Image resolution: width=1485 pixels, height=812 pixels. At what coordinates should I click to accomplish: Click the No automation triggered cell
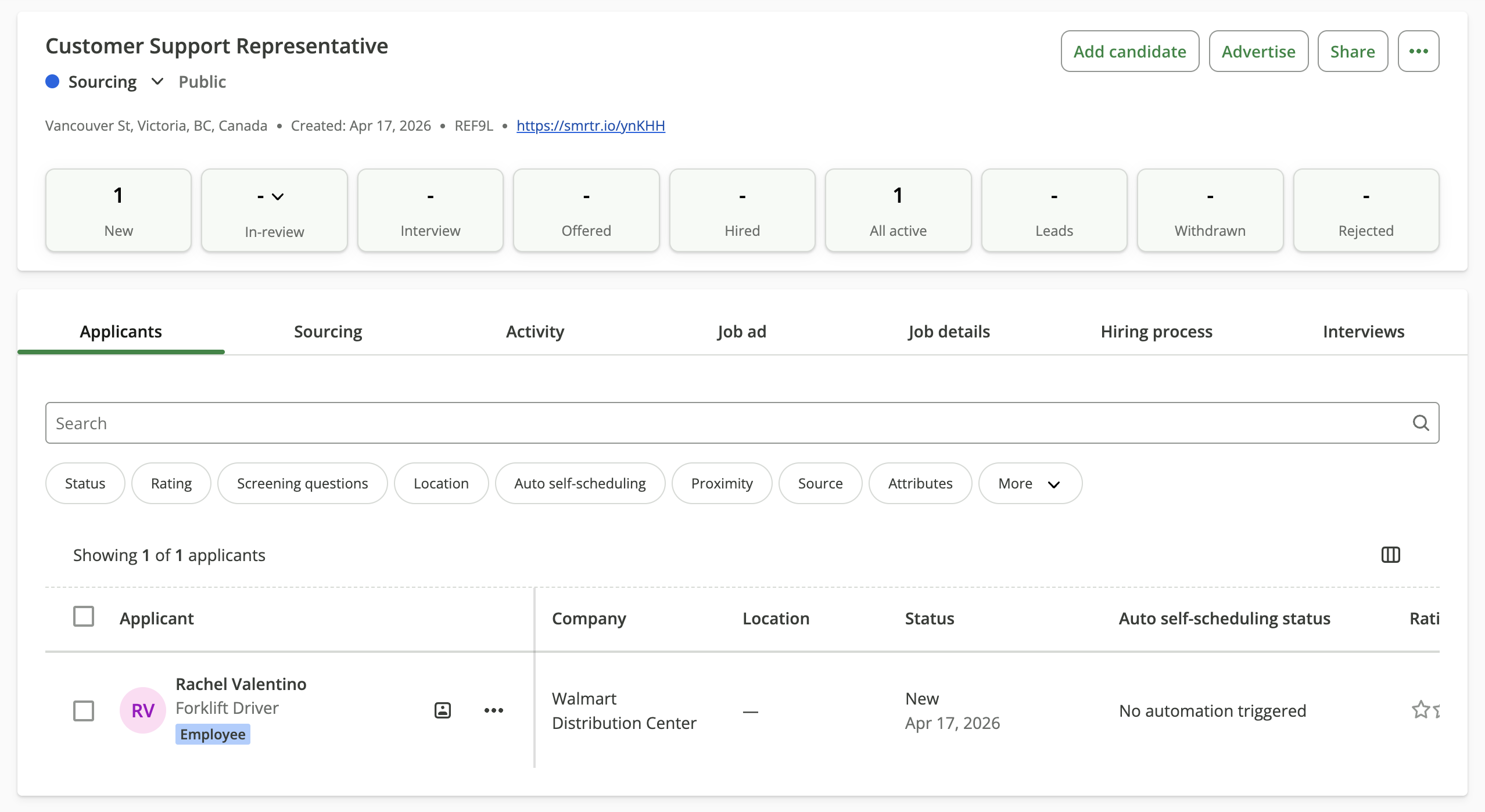point(1213,710)
